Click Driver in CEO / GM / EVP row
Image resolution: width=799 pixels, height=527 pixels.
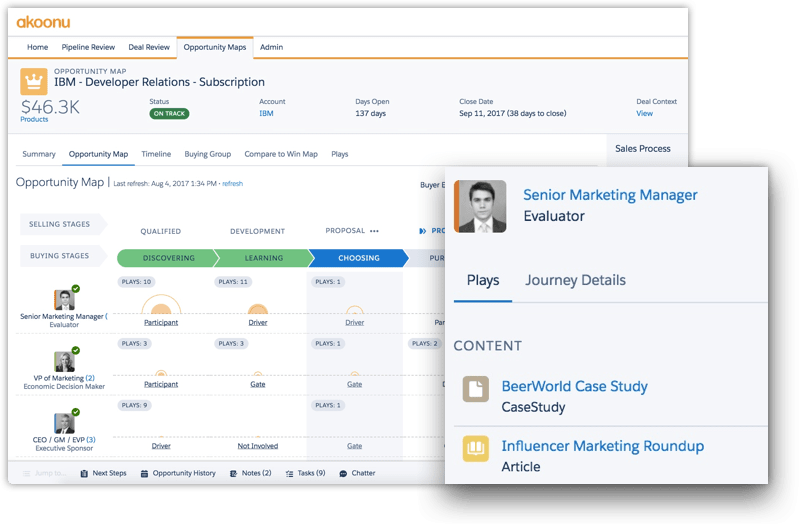161,446
